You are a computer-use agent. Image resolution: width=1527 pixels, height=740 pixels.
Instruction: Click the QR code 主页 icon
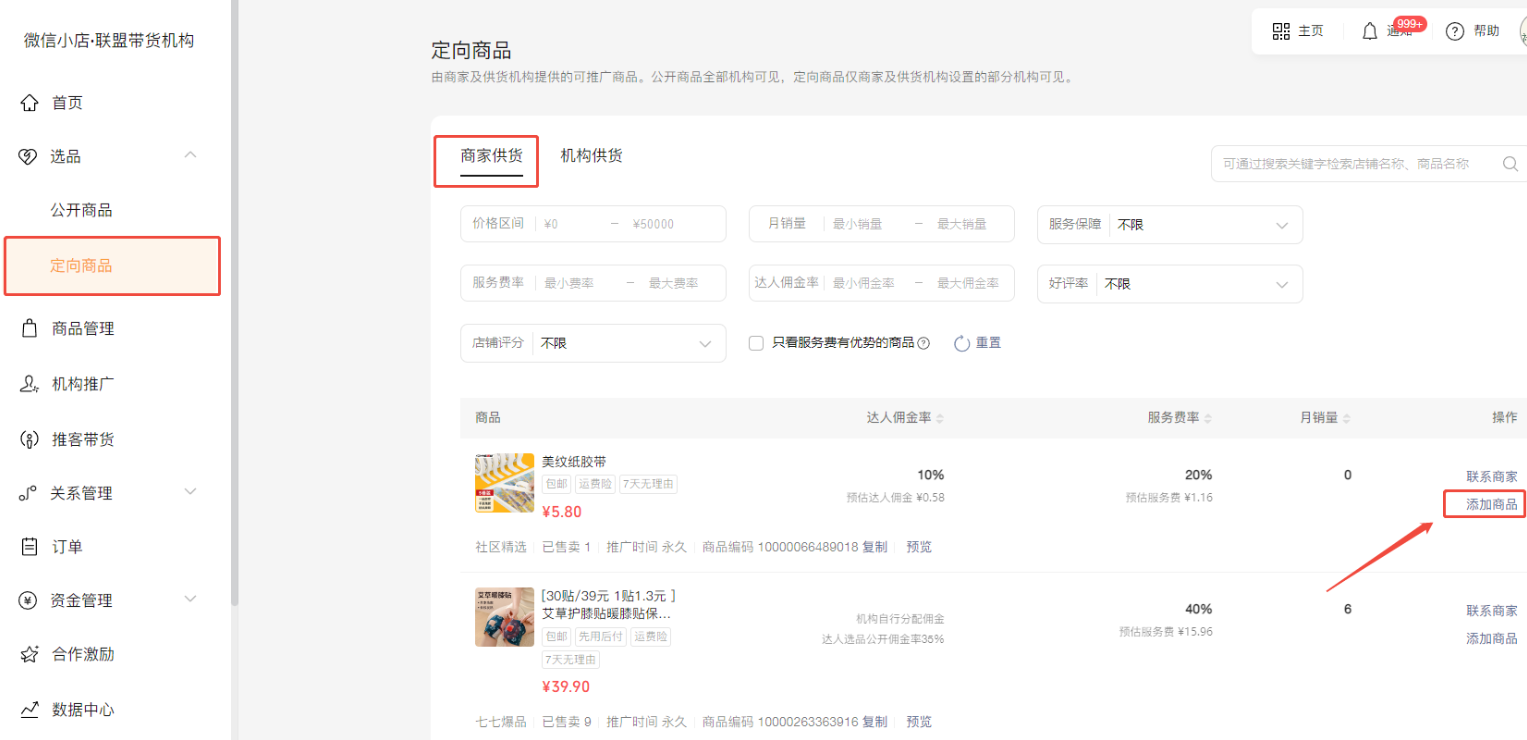[x=1281, y=31]
